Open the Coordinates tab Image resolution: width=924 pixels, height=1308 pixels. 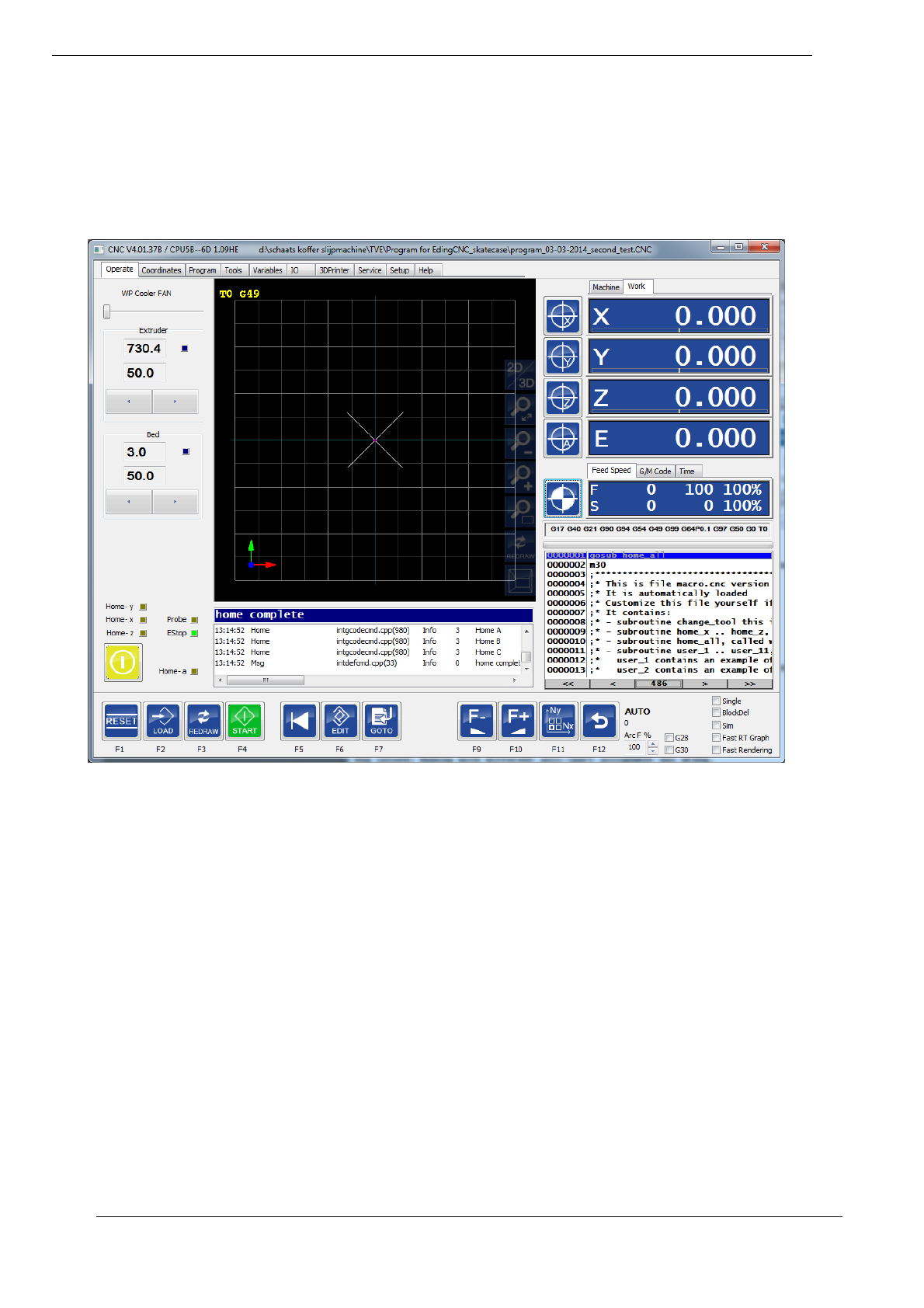(x=162, y=270)
